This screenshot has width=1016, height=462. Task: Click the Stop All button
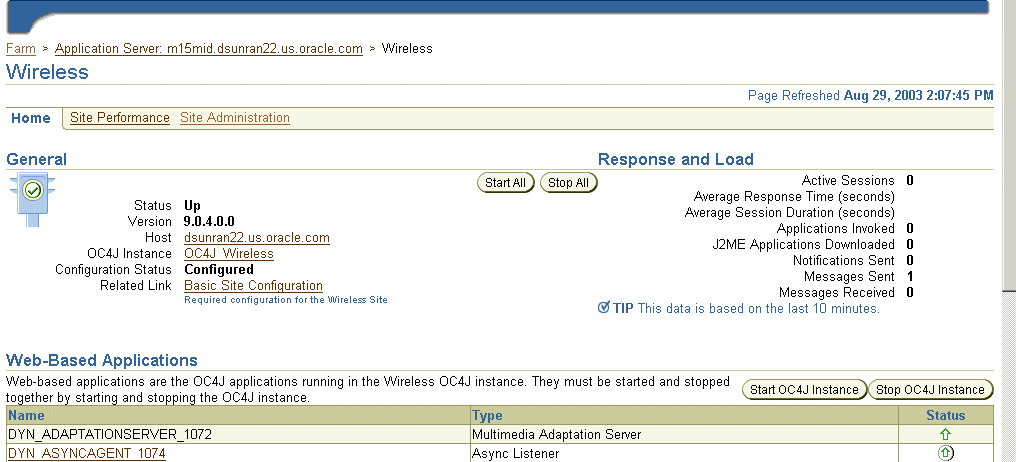(x=568, y=183)
